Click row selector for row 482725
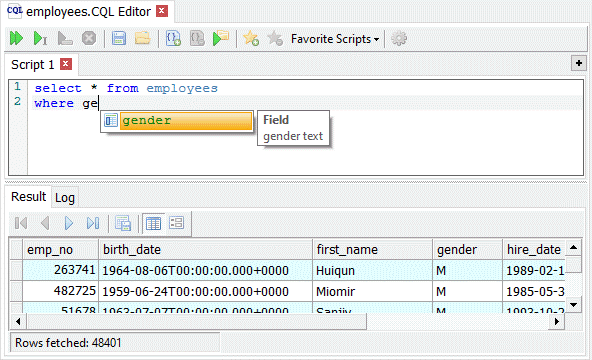 [16, 291]
